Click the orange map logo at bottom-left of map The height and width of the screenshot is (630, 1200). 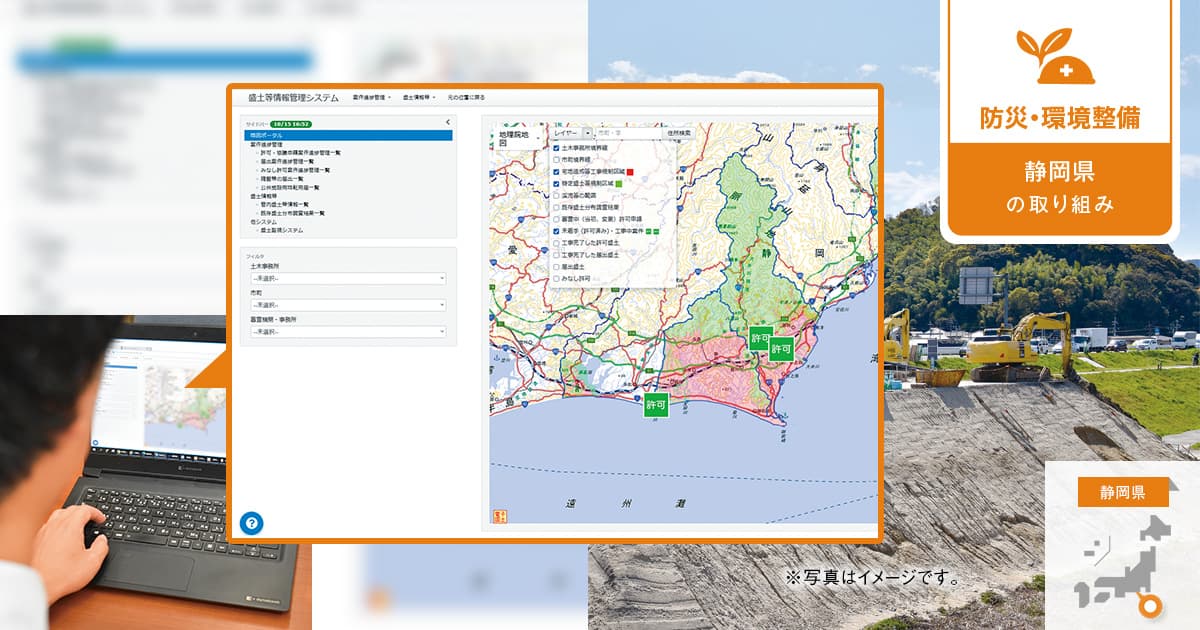click(x=499, y=516)
